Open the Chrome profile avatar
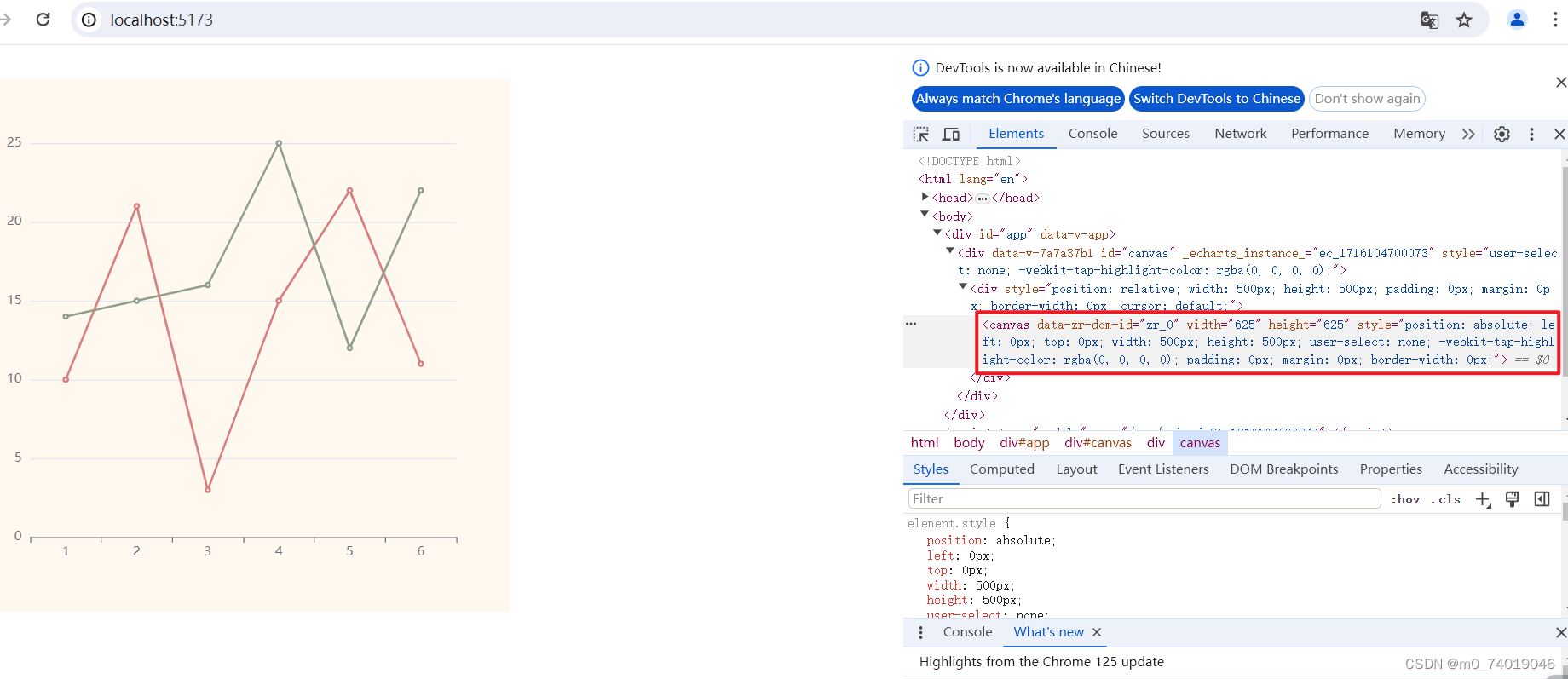1568x679 pixels. [x=1517, y=20]
